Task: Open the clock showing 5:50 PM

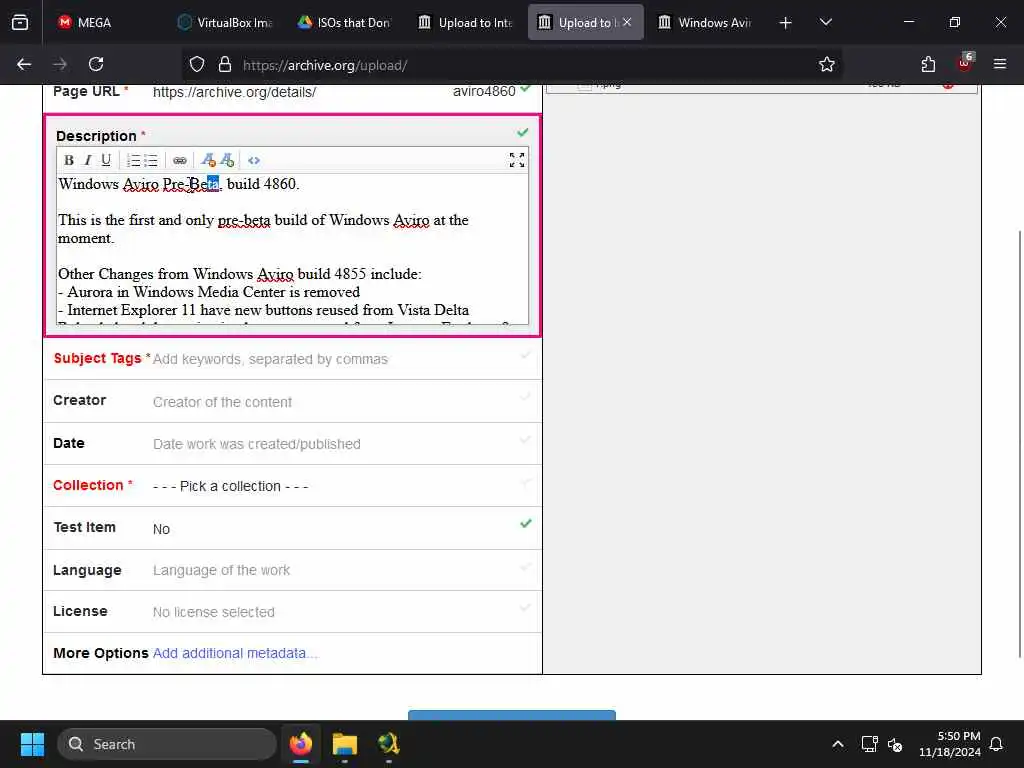Action: (x=950, y=744)
